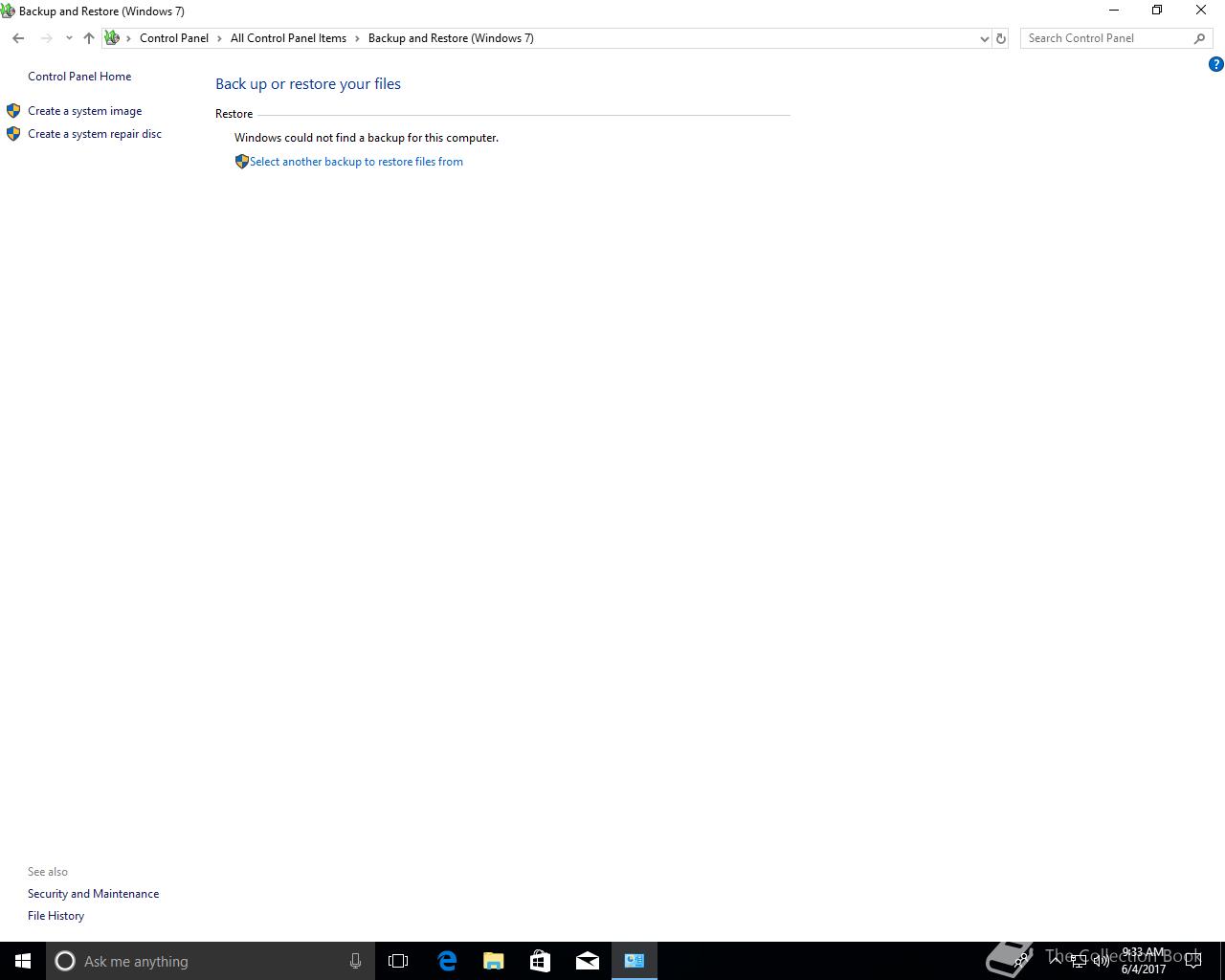Click shield icon next to Select another backup
The width and height of the screenshot is (1225, 980).
[x=241, y=162]
